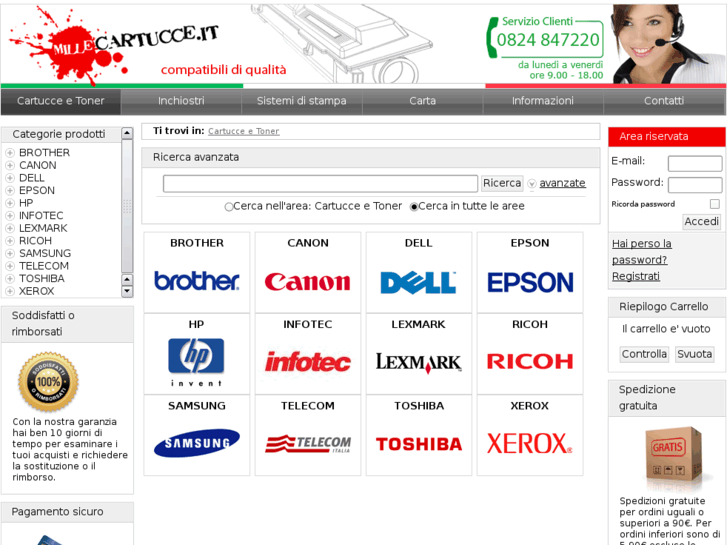Open the Contatti menu item
This screenshot has height=545, width=727.
[664, 101]
